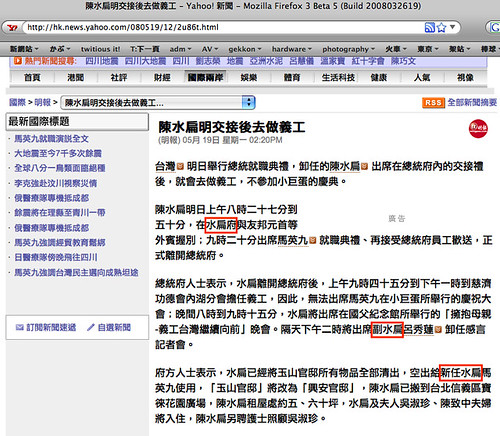500x436 pixels.
Task: Click trending search term 四川地震
Action: [102, 61]
